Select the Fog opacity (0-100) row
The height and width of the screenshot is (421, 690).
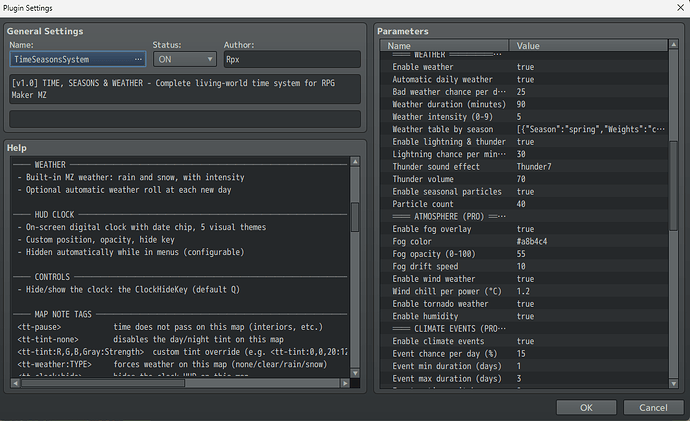pyautogui.click(x=524, y=254)
